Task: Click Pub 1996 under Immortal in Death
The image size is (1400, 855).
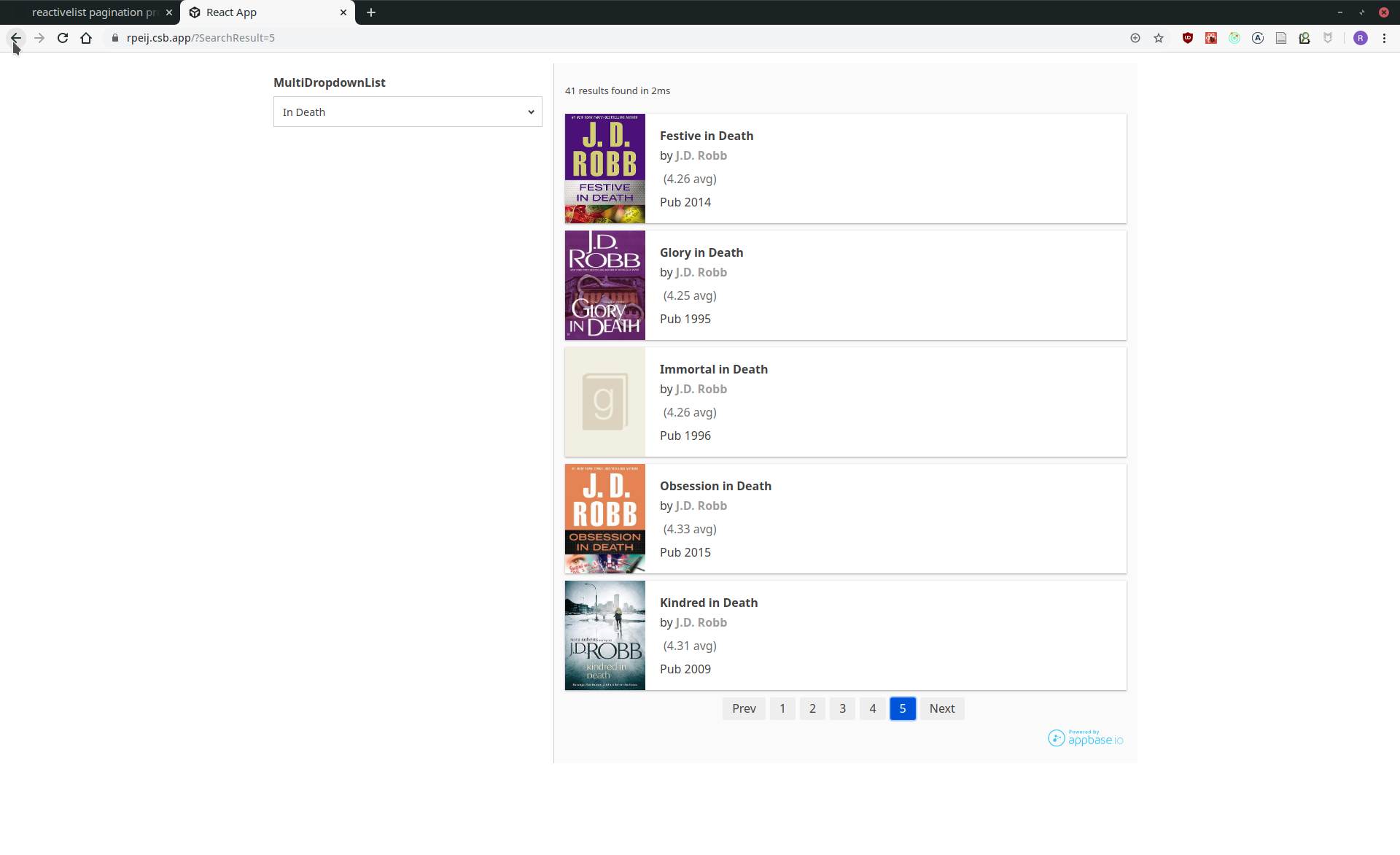Action: (x=685, y=436)
